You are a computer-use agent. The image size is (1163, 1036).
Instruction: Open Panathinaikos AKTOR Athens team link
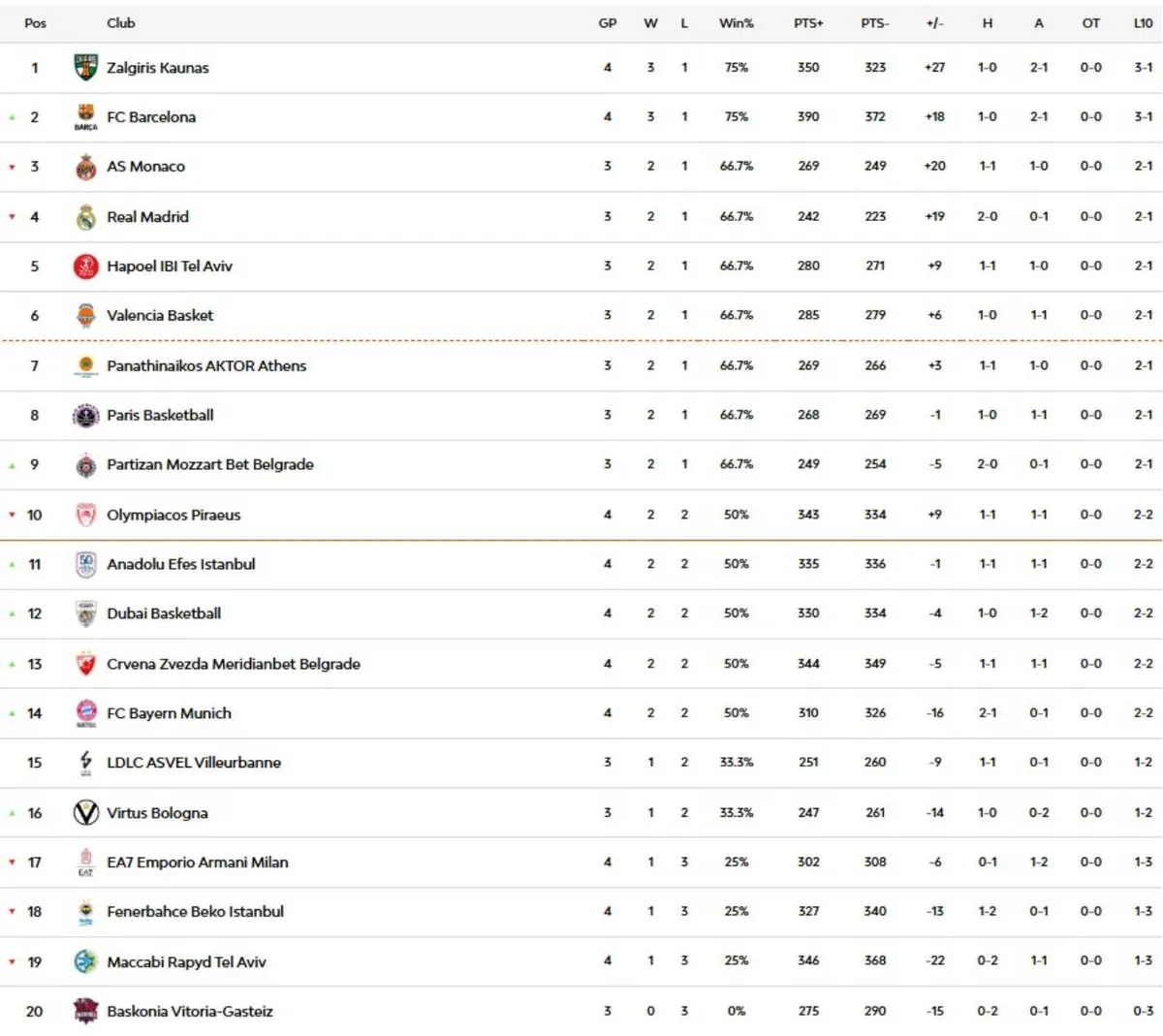click(206, 365)
